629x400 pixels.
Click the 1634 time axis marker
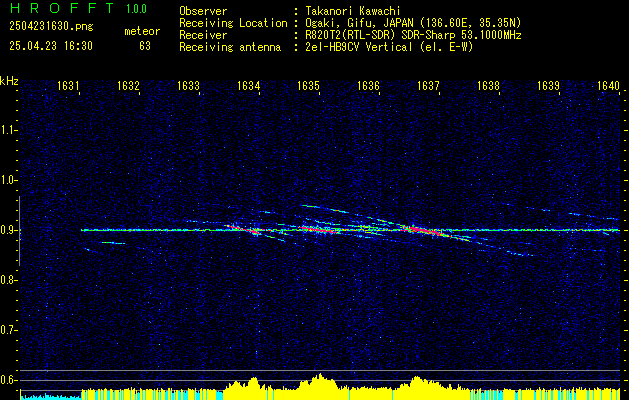(x=248, y=86)
